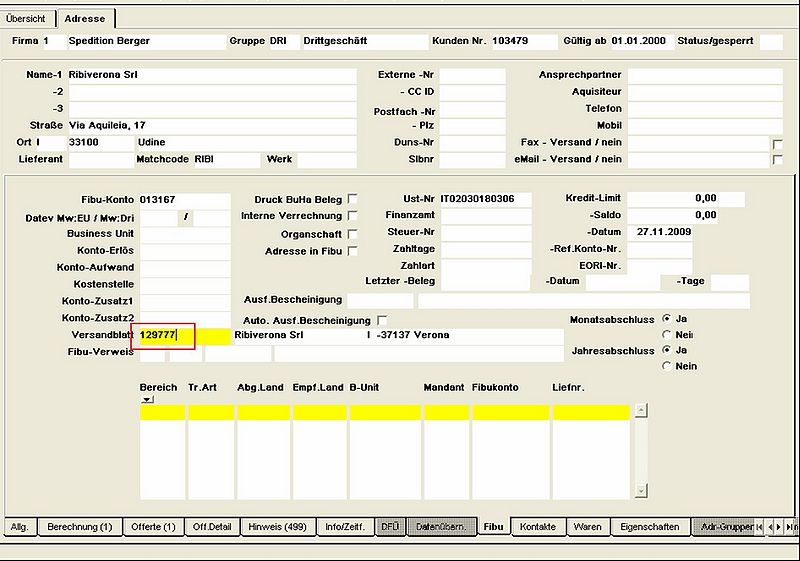
Task: Choose Ja for Jahresabschluss
Action: [x=666, y=350]
